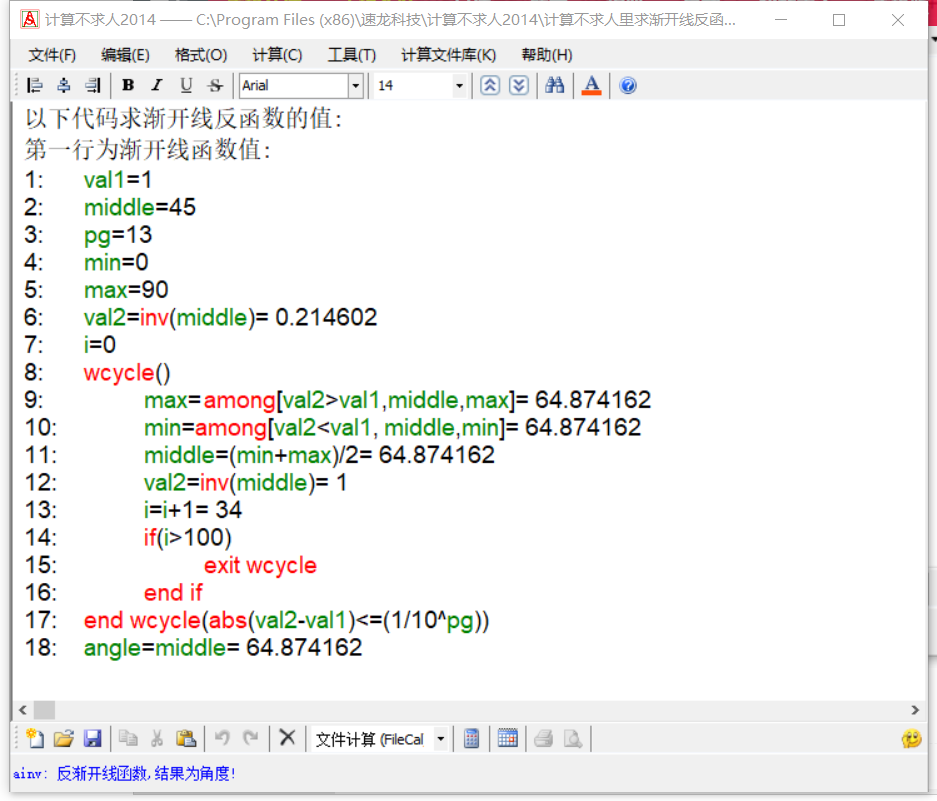The height and width of the screenshot is (801, 937).
Task: Click the center alignment icon
Action: [64, 85]
